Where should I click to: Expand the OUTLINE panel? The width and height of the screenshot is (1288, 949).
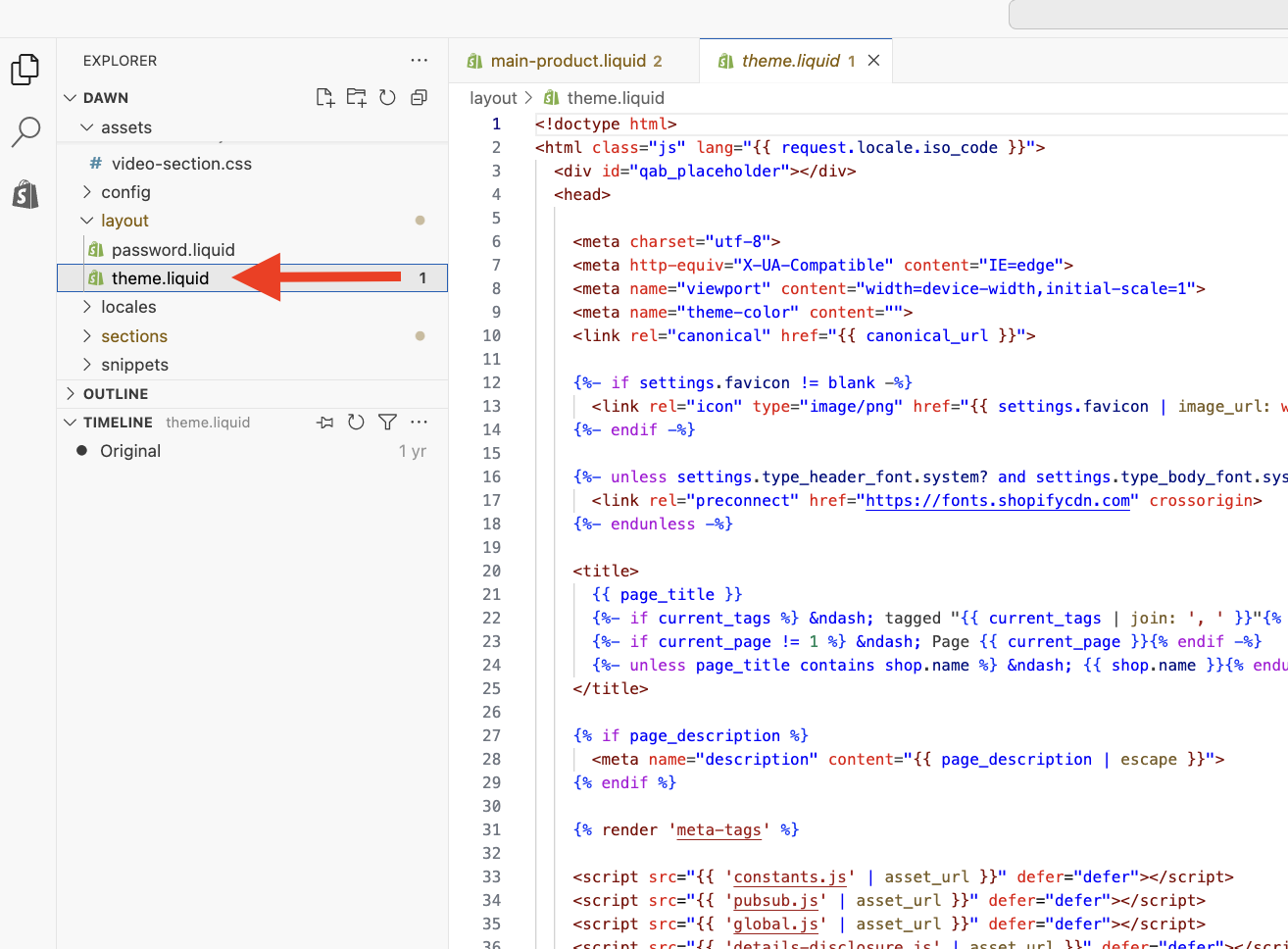tap(116, 394)
